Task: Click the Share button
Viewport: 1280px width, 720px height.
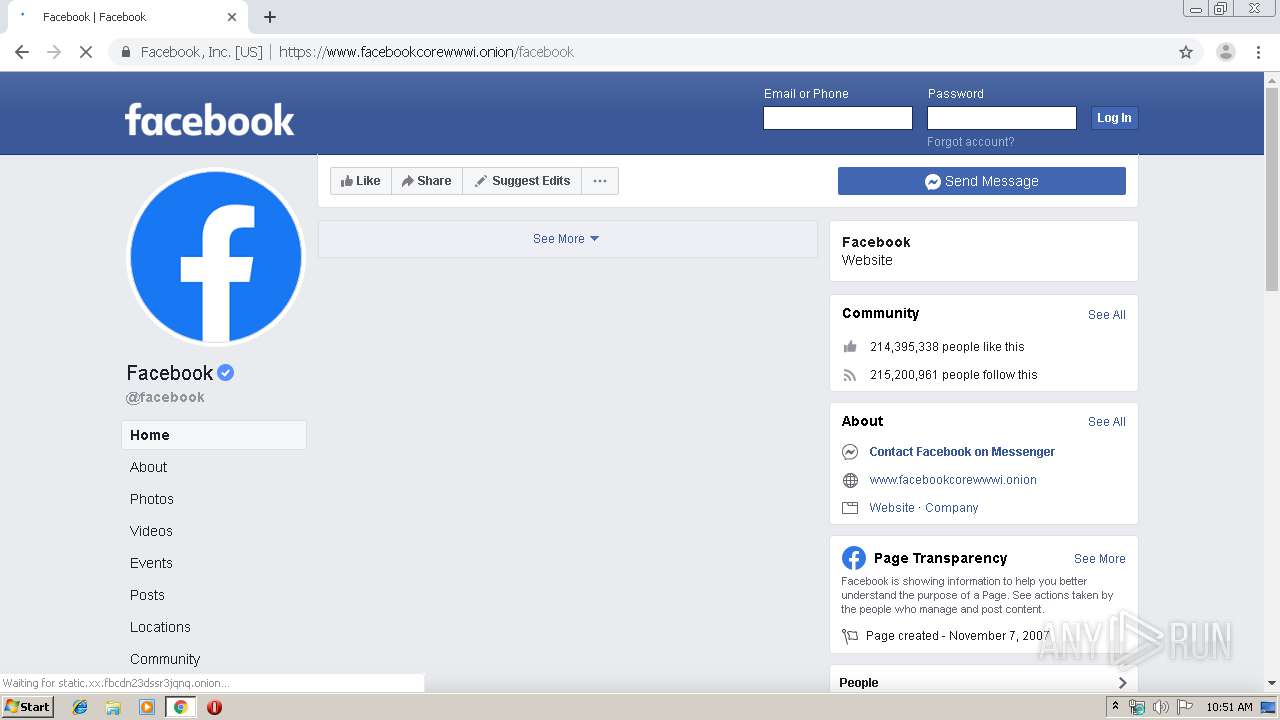Action: point(427,181)
